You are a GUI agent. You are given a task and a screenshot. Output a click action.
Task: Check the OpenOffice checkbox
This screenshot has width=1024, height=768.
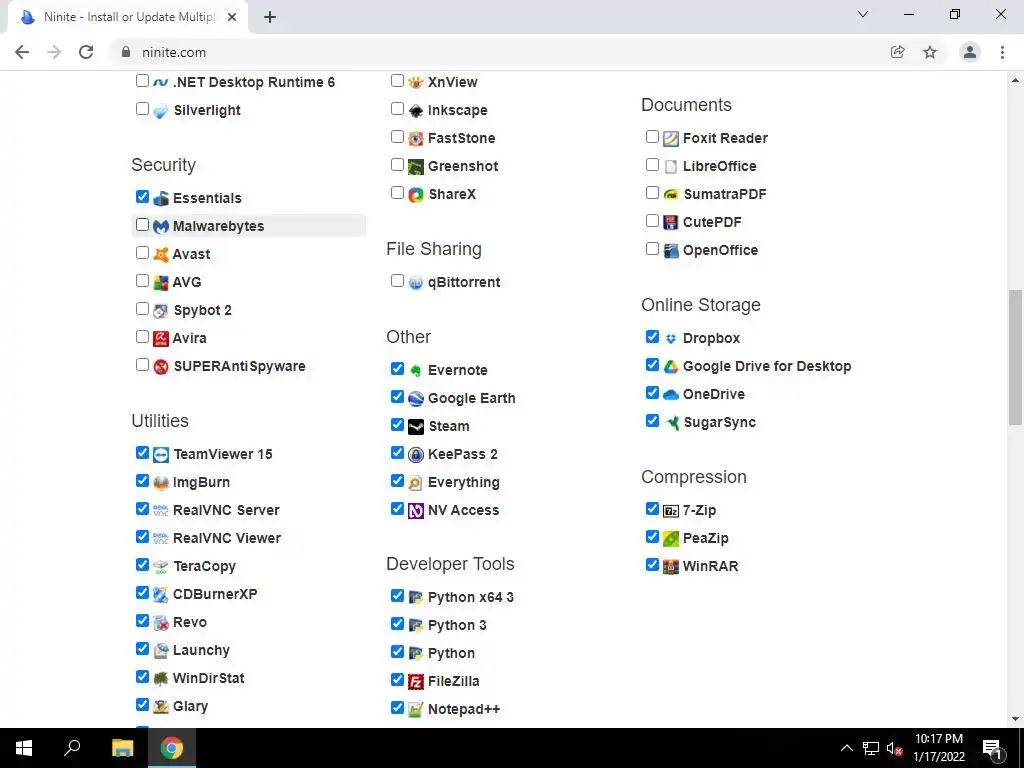pos(652,249)
